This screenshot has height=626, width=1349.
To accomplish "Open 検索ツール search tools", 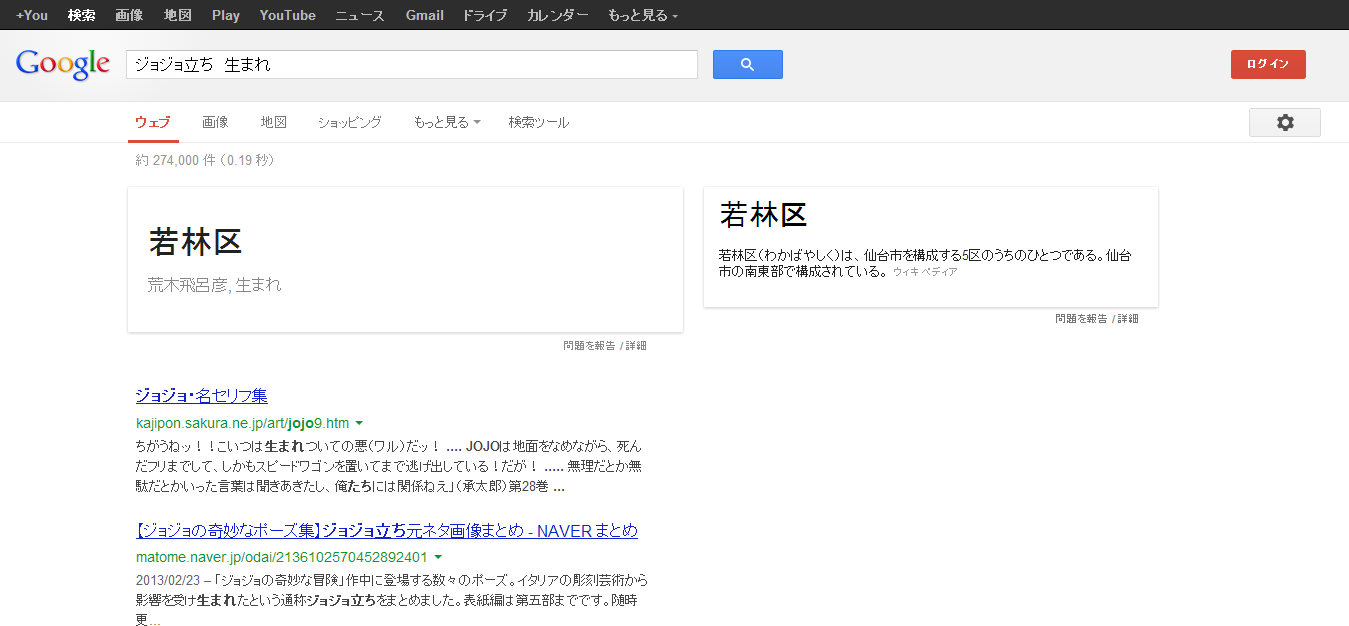I will point(538,122).
